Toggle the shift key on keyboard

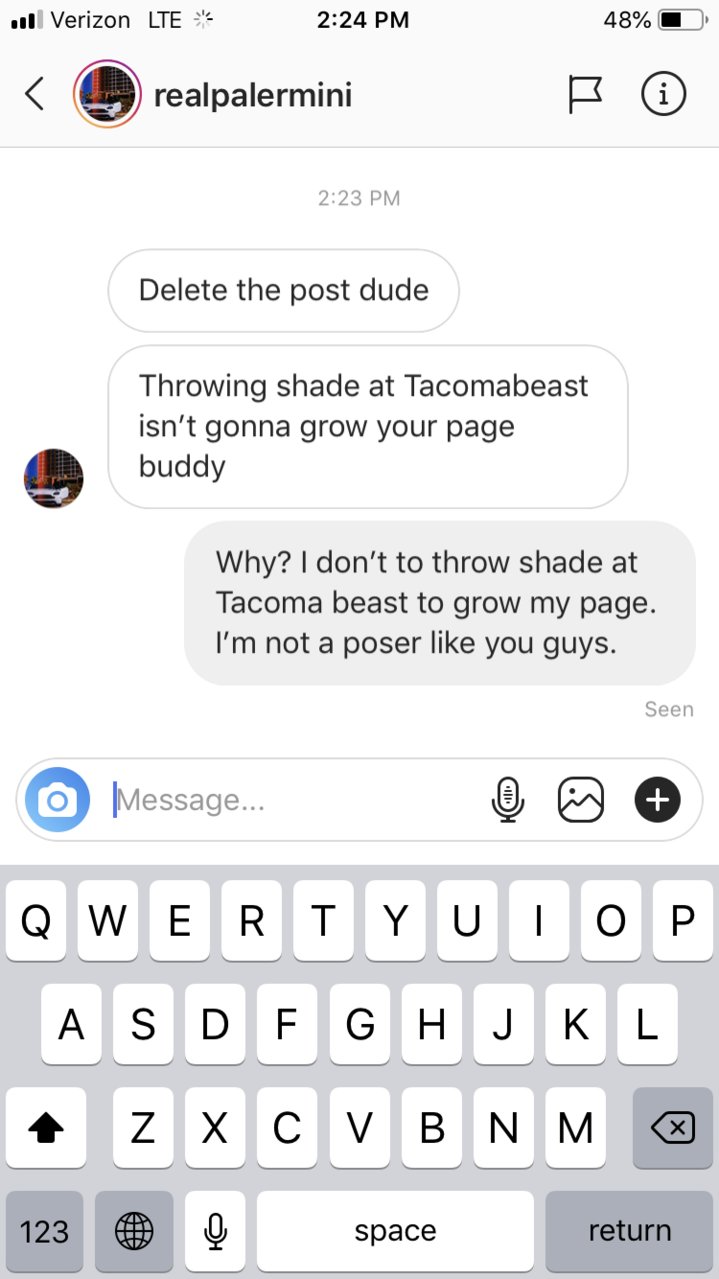click(45, 1128)
